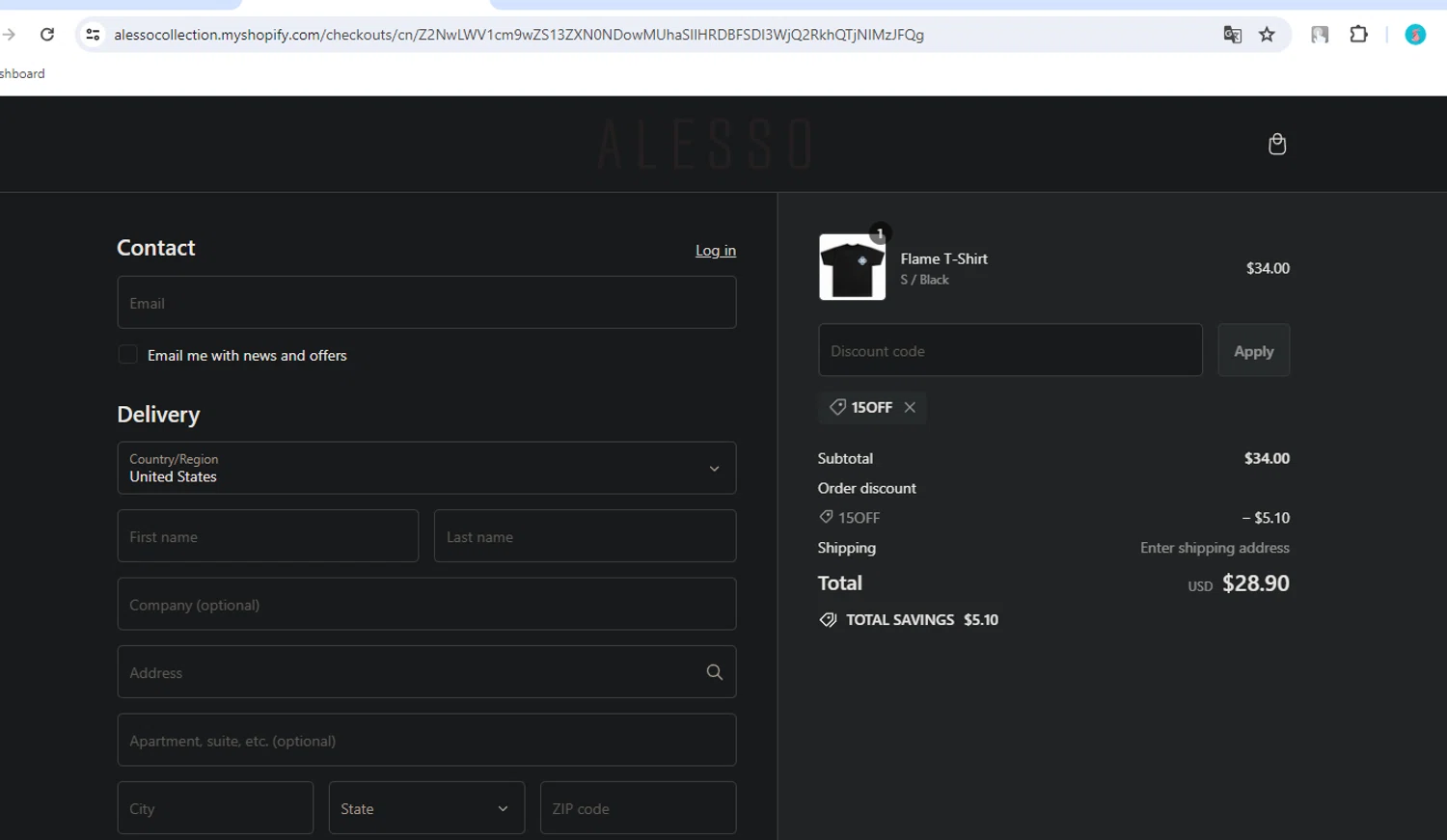The image size is (1447, 840).
Task: Open the browser extensions puzzle icon
Action: click(1358, 35)
